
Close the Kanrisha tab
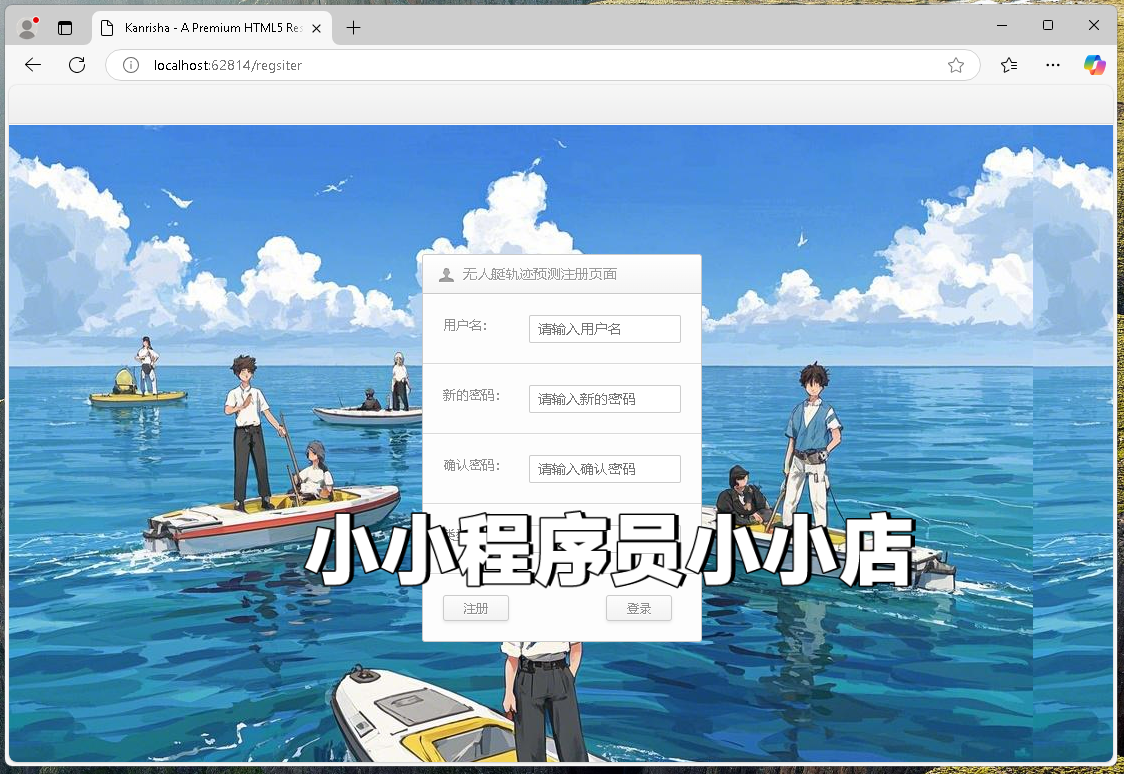[x=316, y=28]
